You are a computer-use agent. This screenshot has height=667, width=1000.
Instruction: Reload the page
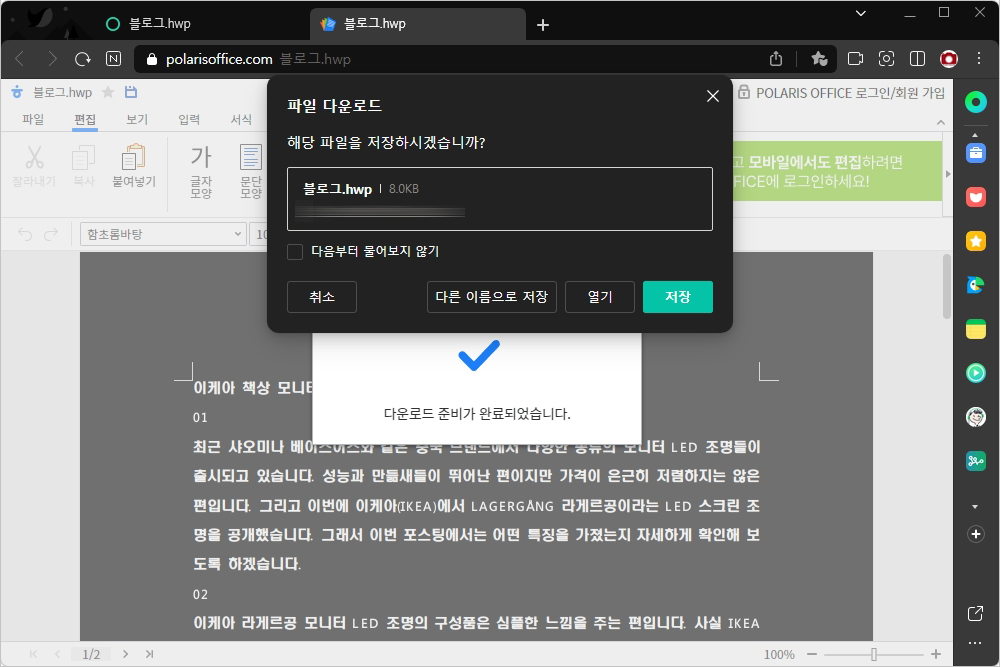pyautogui.click(x=83, y=59)
